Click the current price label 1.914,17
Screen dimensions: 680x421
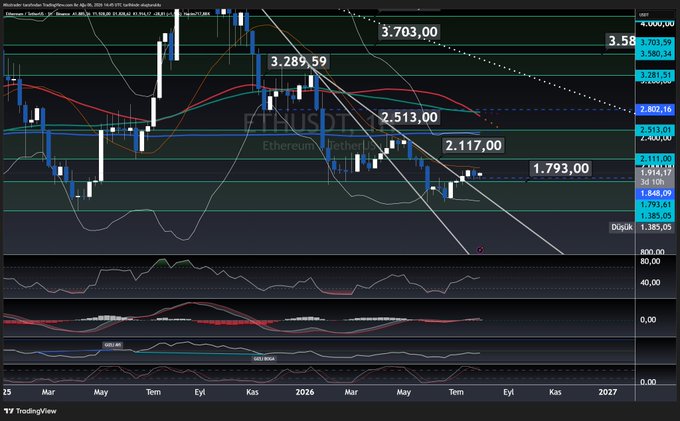[x=655, y=173]
